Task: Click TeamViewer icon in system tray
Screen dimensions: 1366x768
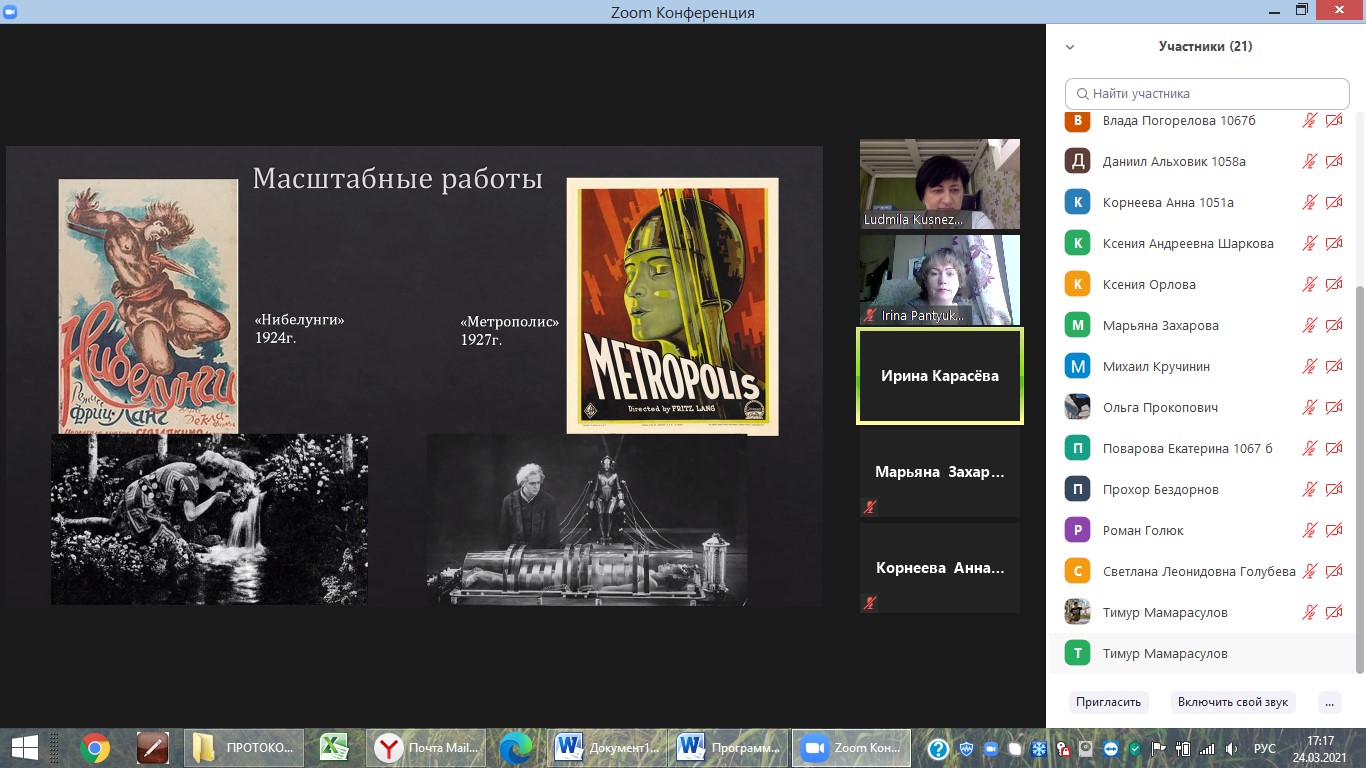Action: [1110, 748]
